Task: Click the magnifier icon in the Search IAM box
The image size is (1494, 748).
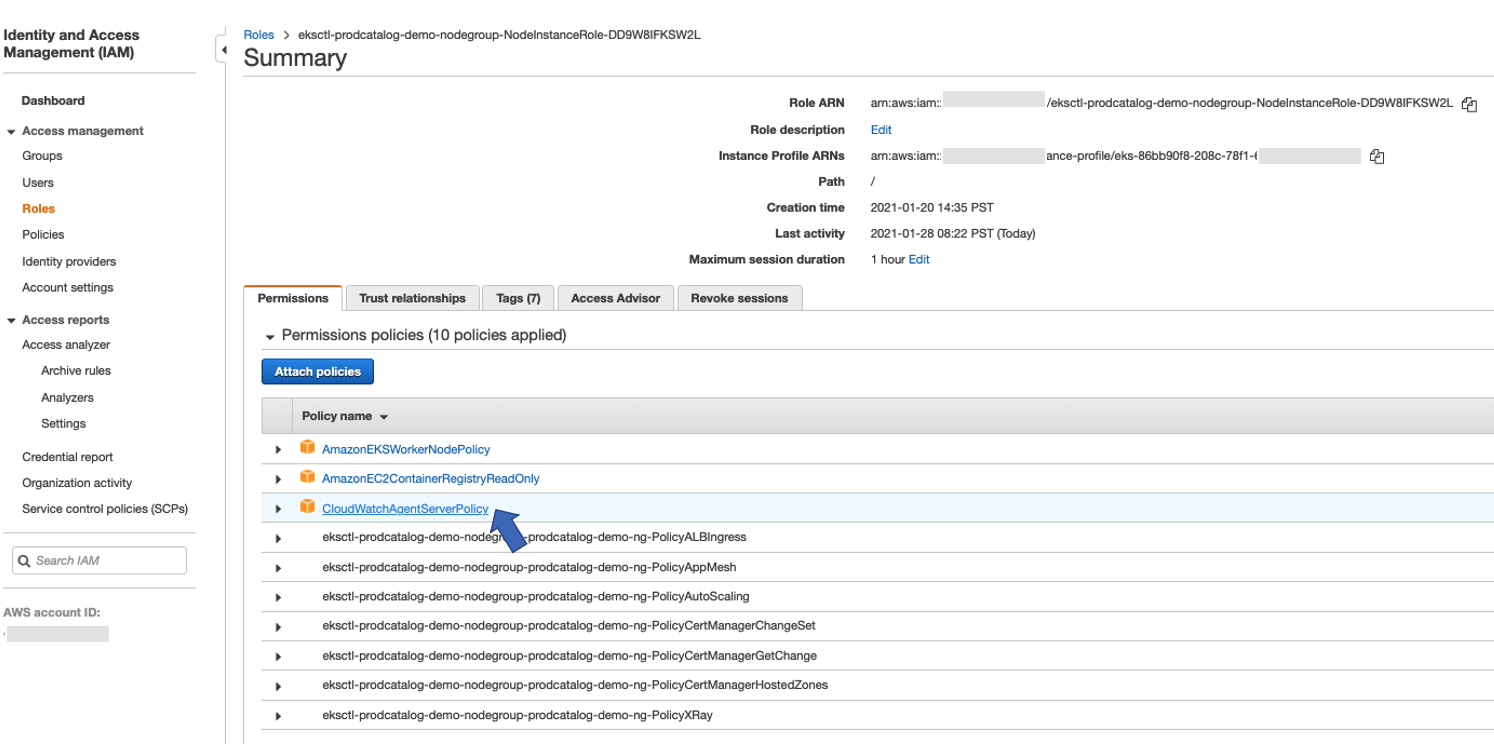Action: coord(25,561)
